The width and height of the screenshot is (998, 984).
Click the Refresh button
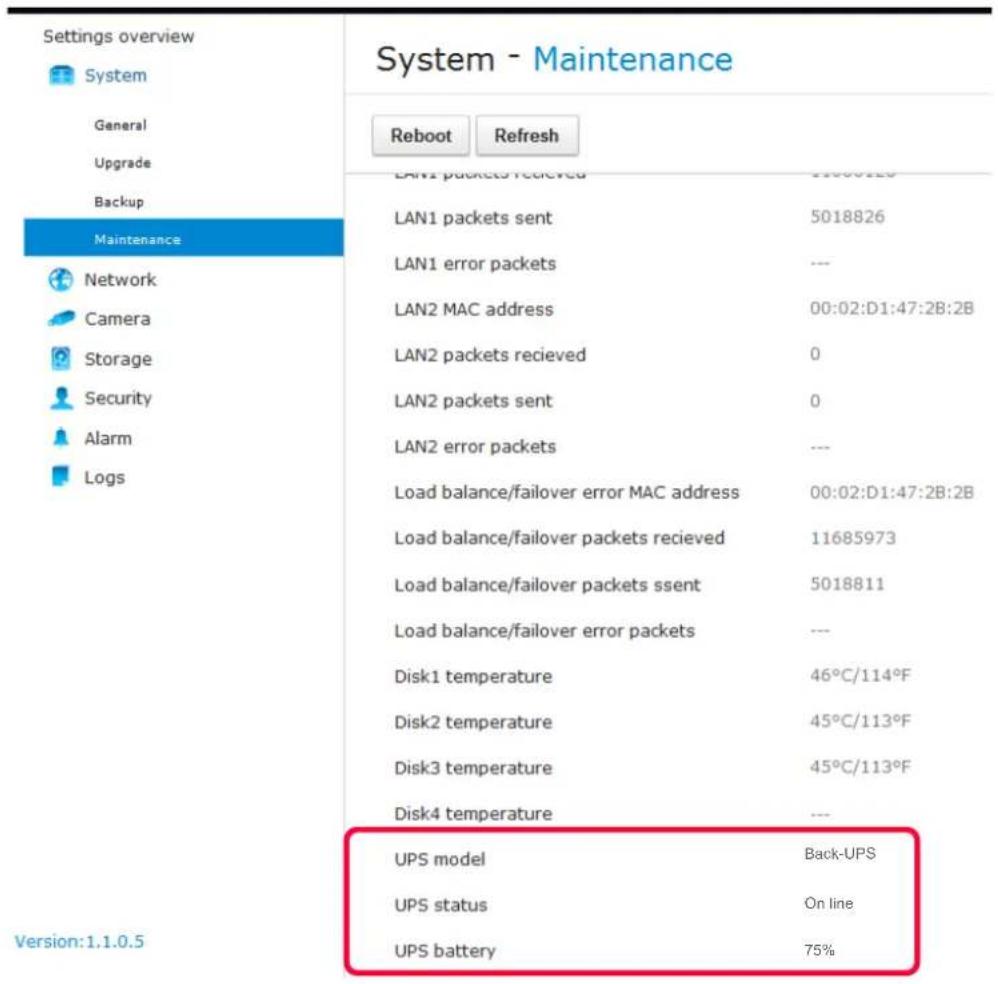click(x=527, y=136)
